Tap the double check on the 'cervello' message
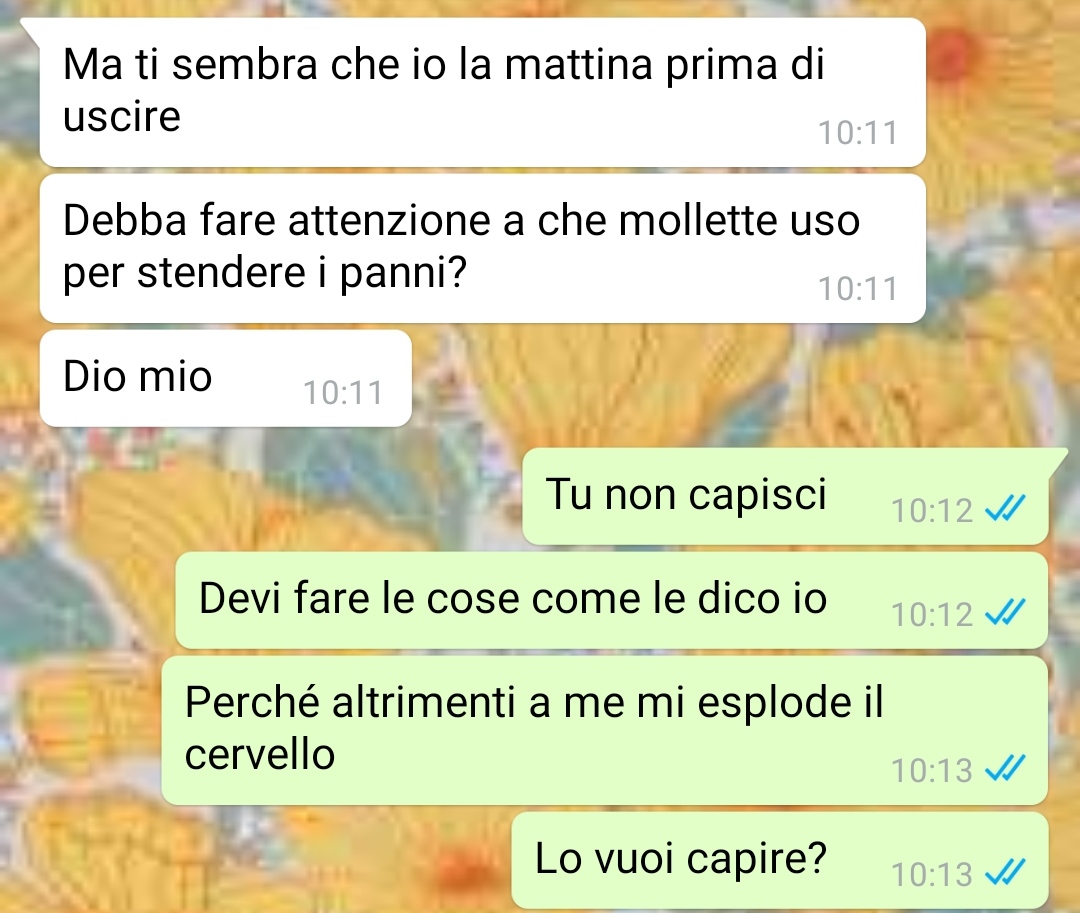Viewport: 1080px width, 913px height. pyautogui.click(x=1006, y=768)
